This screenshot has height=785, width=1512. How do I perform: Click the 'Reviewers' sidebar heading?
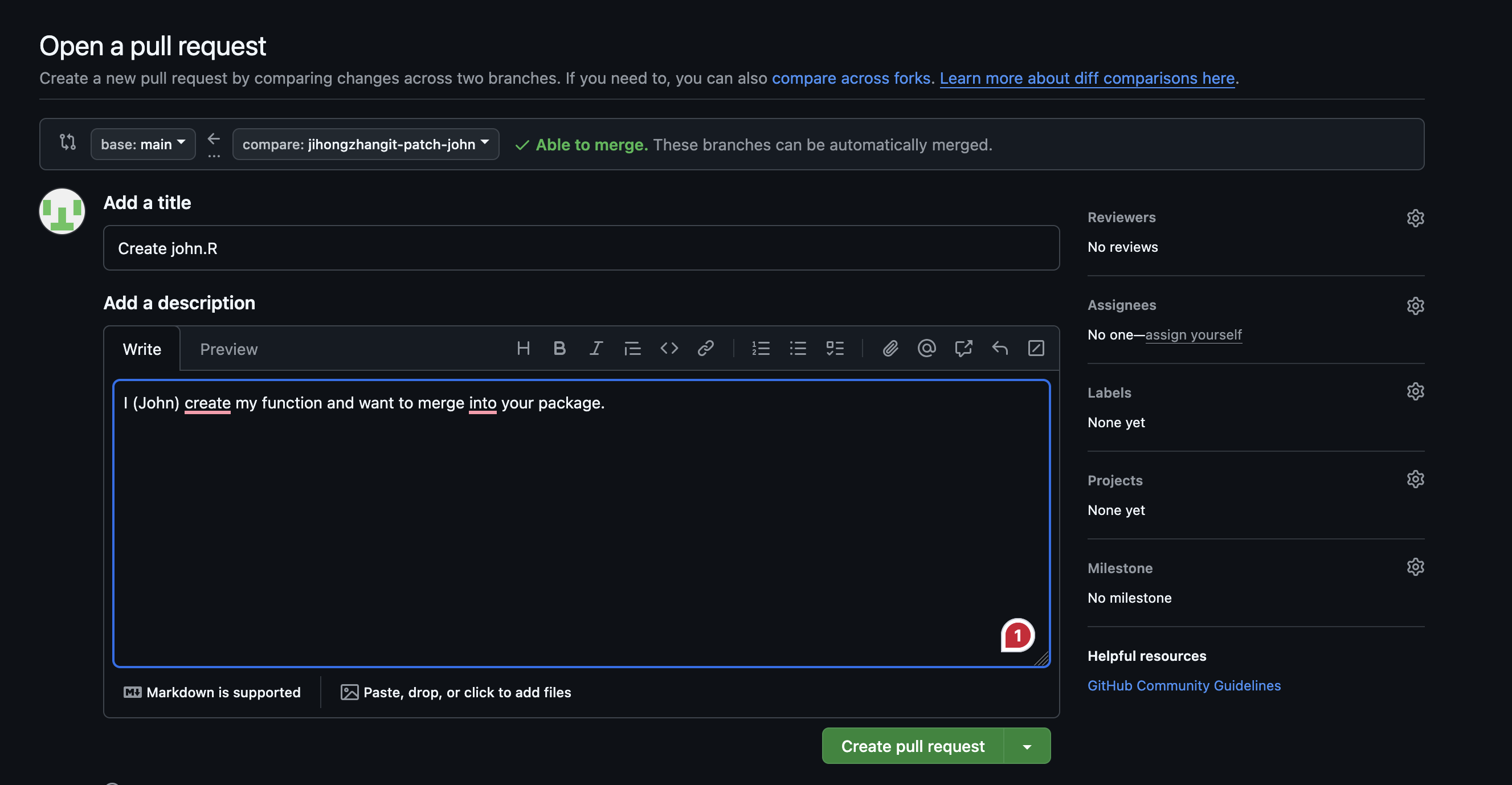pyautogui.click(x=1121, y=218)
